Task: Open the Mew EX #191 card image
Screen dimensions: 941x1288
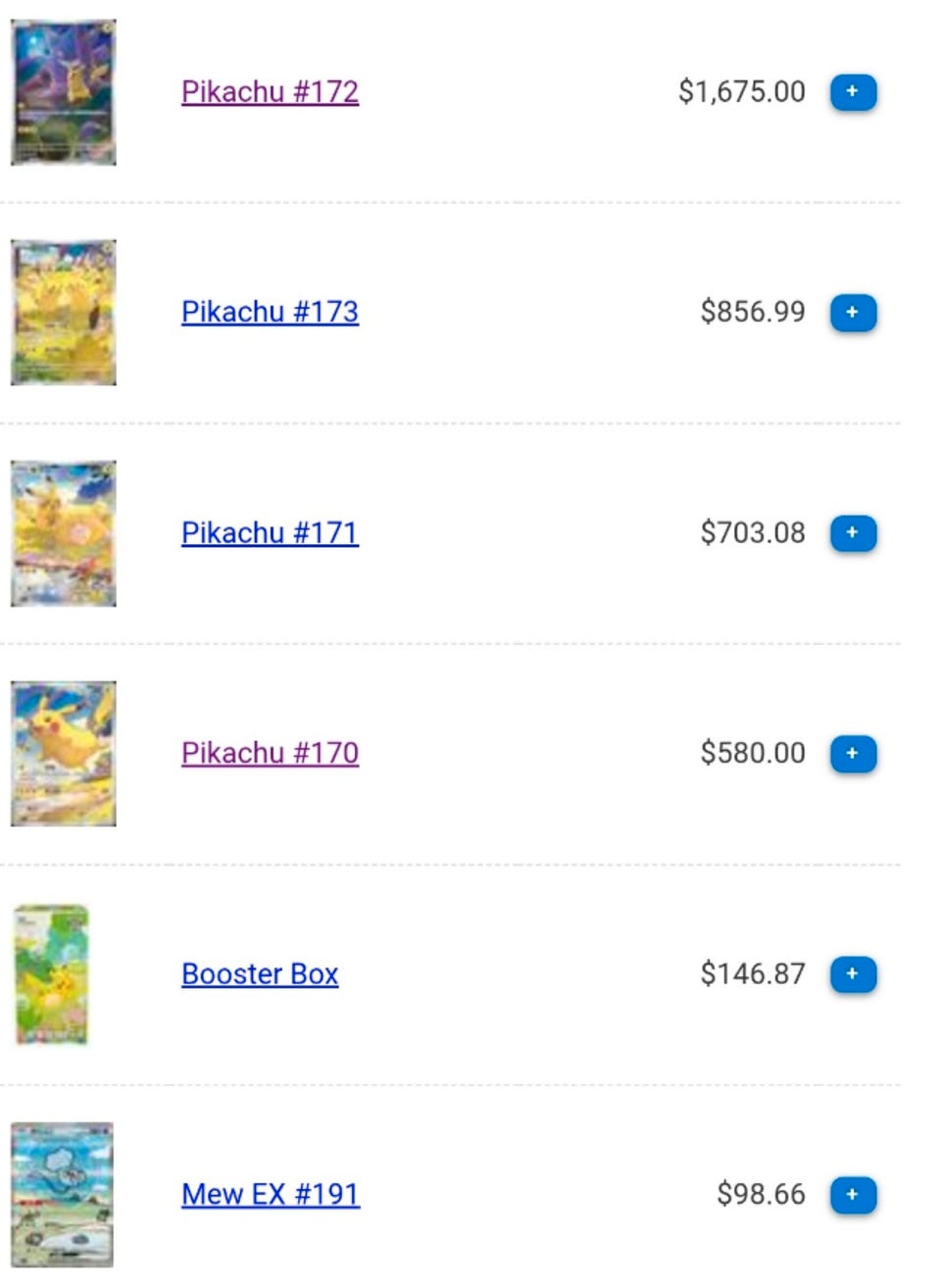Action: (x=63, y=1195)
